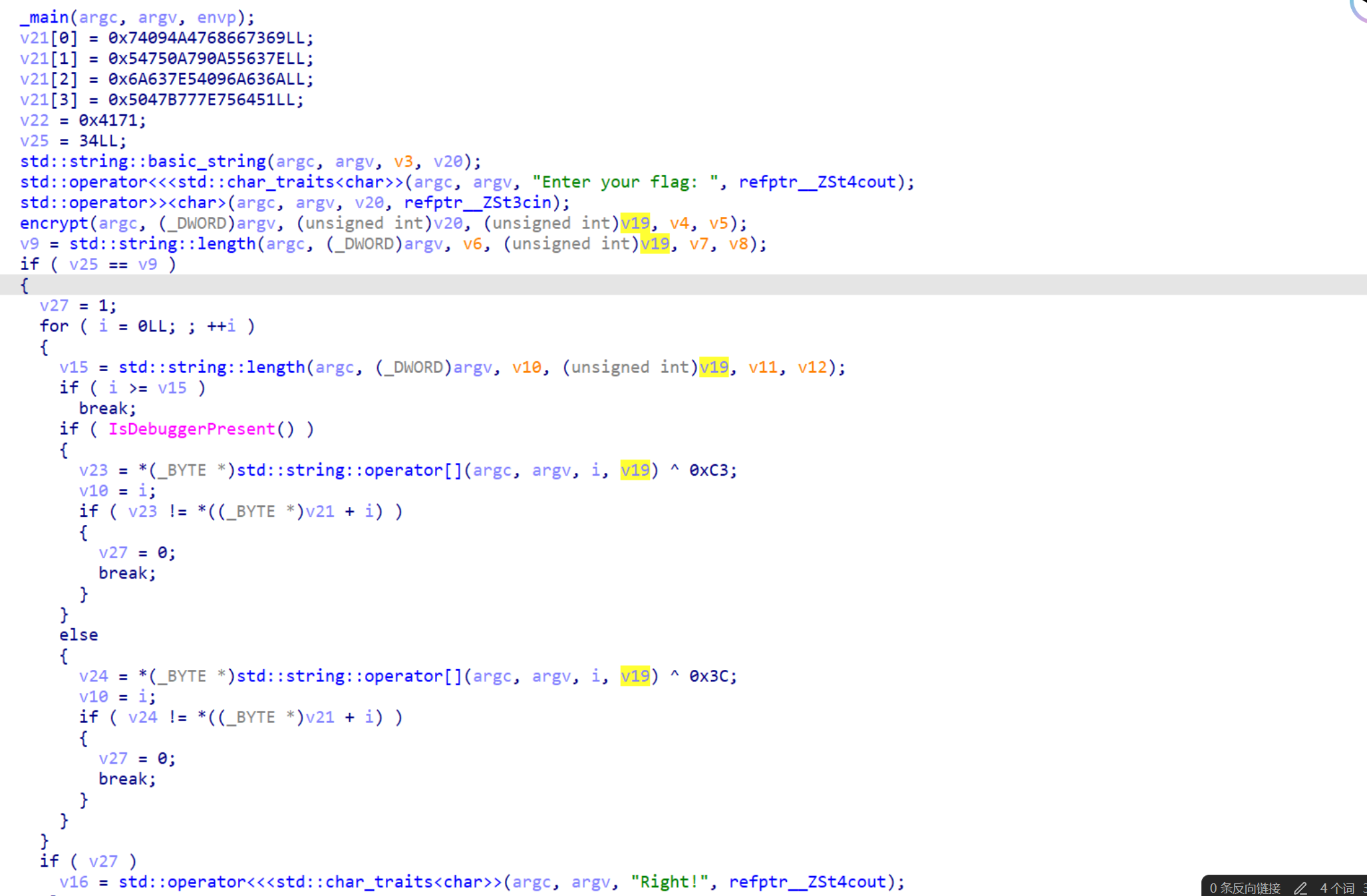Screen dimensions: 1367x896
Task: Click the 0x74094A4768667369LL value of v21[0]
Action: pyautogui.click(x=207, y=38)
